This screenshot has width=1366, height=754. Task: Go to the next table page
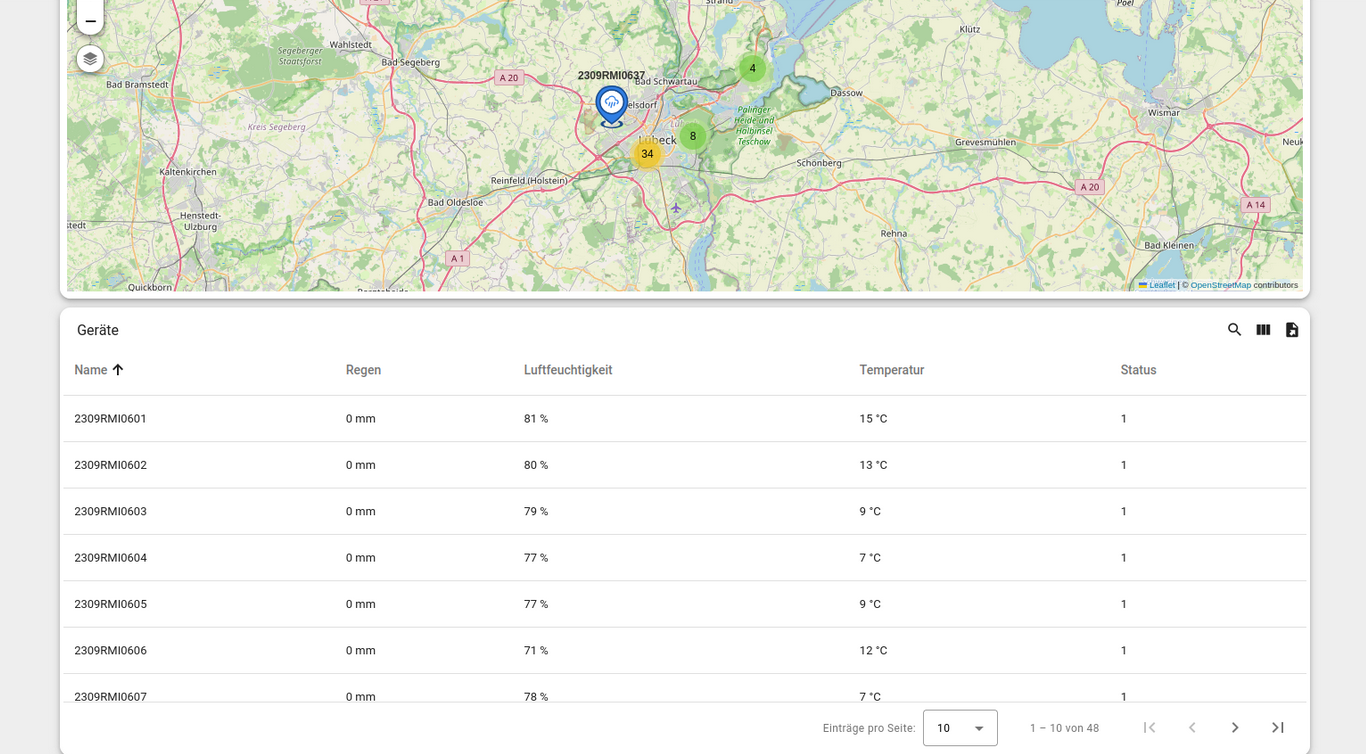(x=1235, y=728)
